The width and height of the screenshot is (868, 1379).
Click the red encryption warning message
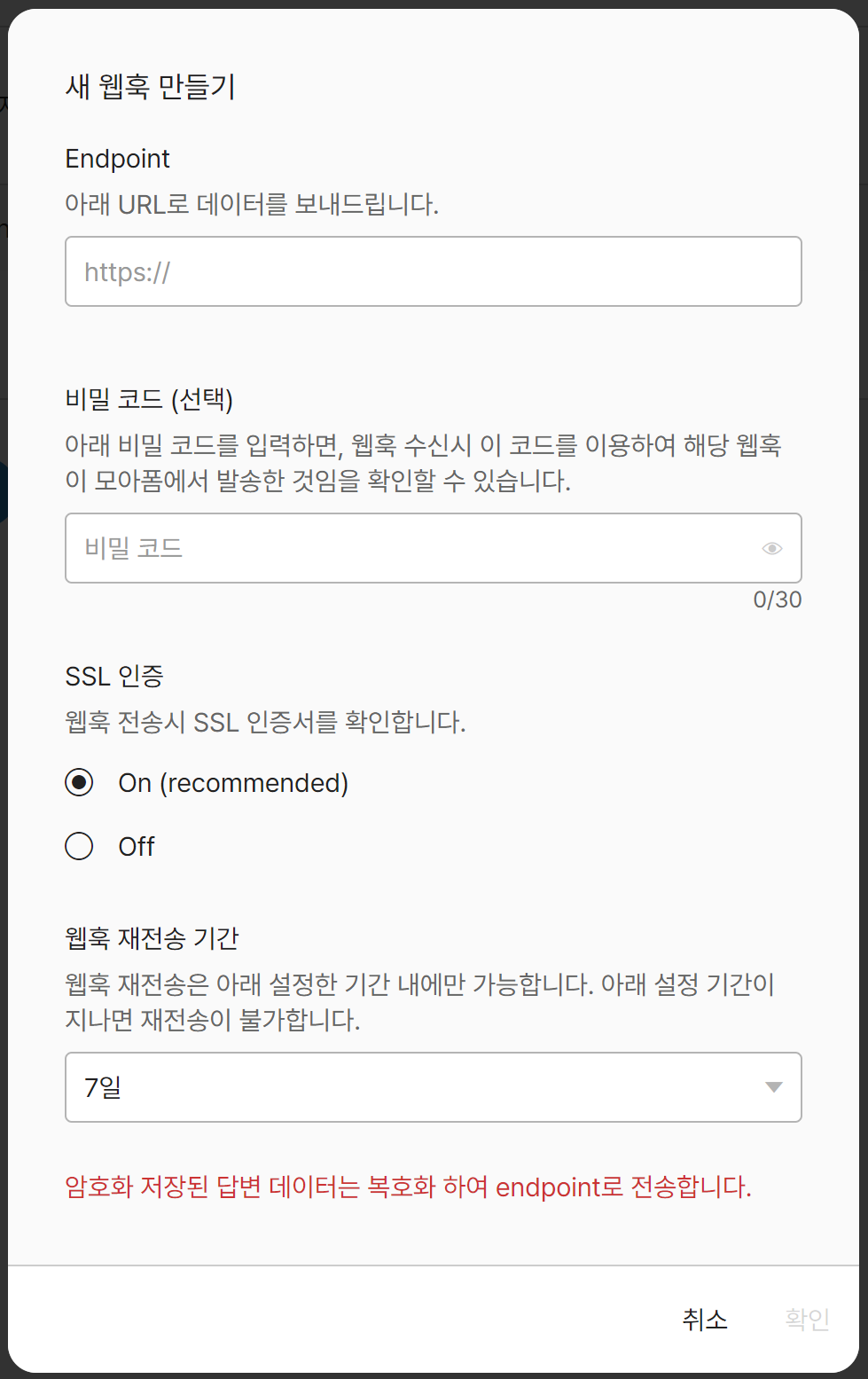409,1187
